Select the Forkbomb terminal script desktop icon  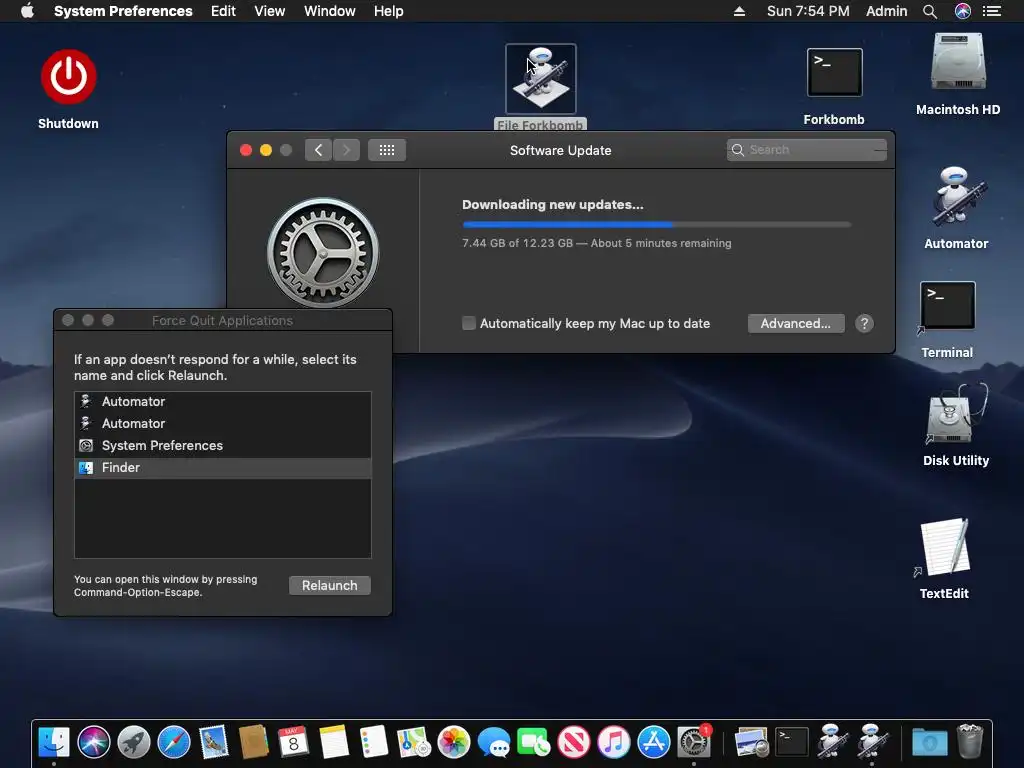[834, 72]
